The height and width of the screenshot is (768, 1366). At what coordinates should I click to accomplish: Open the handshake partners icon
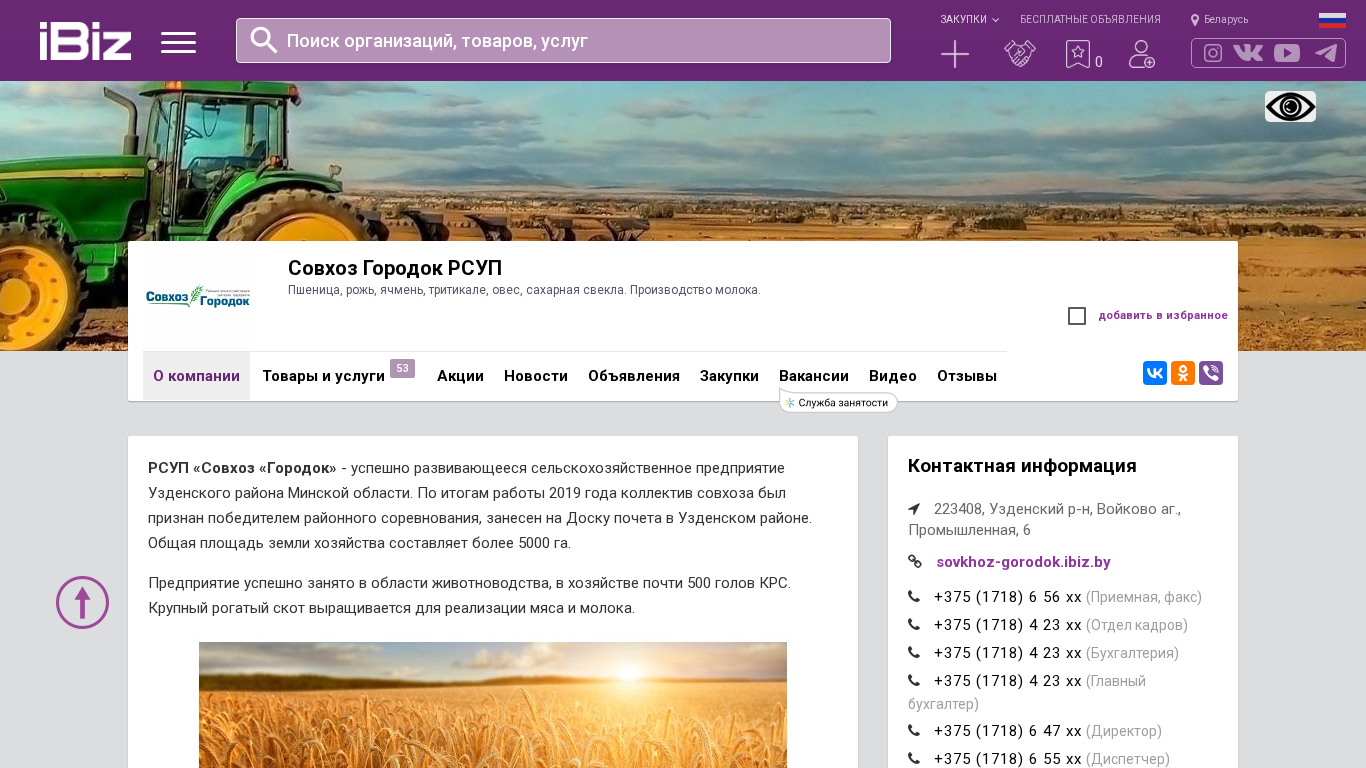1020,54
